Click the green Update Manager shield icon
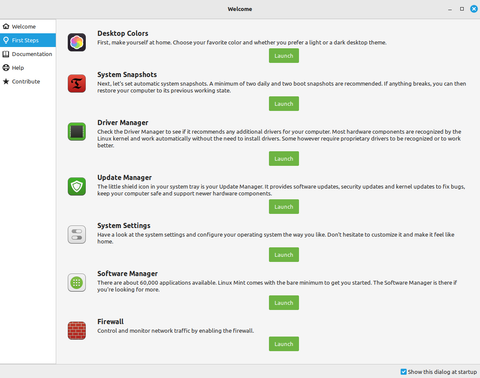 point(77,186)
